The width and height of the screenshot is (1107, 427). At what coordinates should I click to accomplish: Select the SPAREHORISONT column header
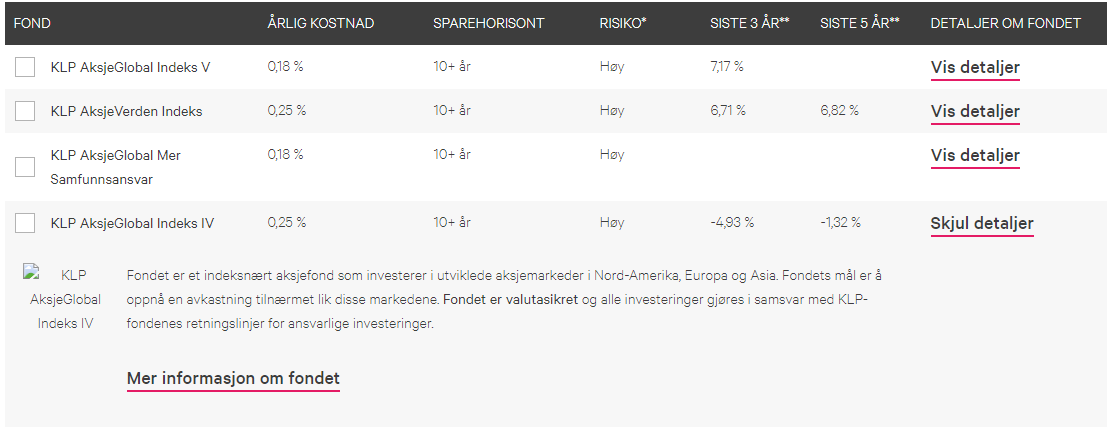pos(489,23)
